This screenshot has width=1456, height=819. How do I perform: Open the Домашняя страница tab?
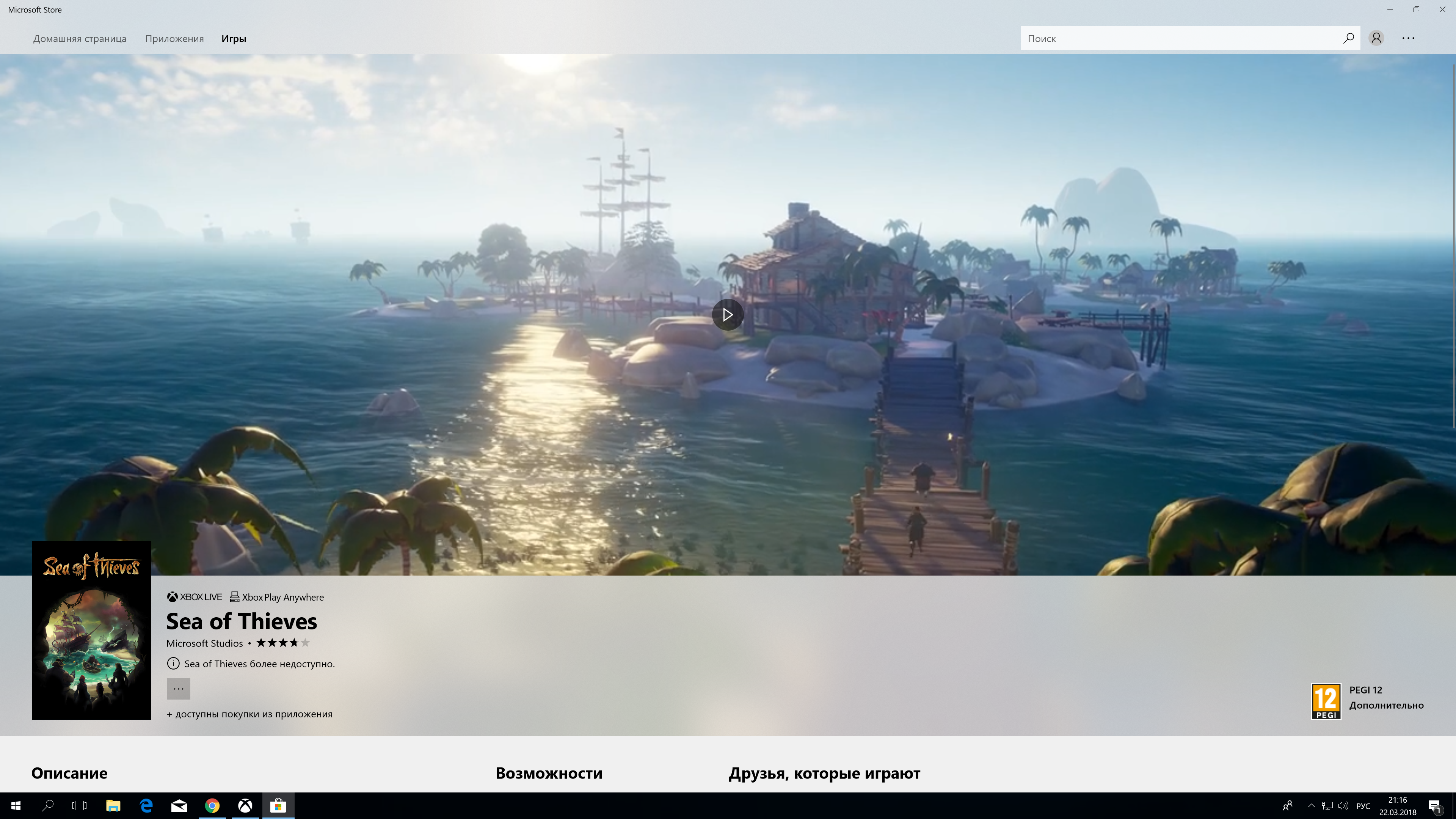(80, 38)
